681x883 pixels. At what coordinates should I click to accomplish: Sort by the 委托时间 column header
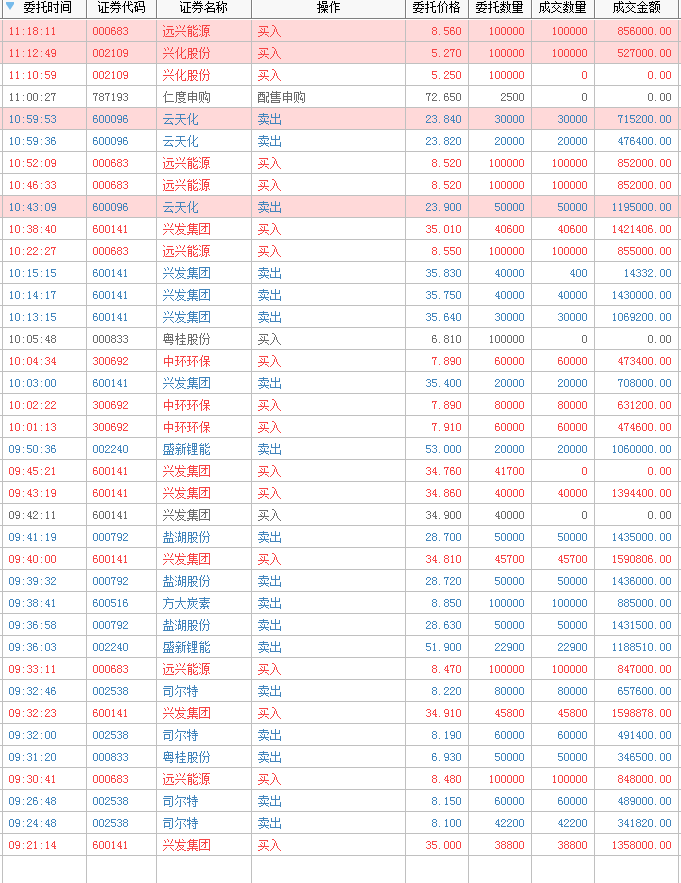click(x=47, y=8)
